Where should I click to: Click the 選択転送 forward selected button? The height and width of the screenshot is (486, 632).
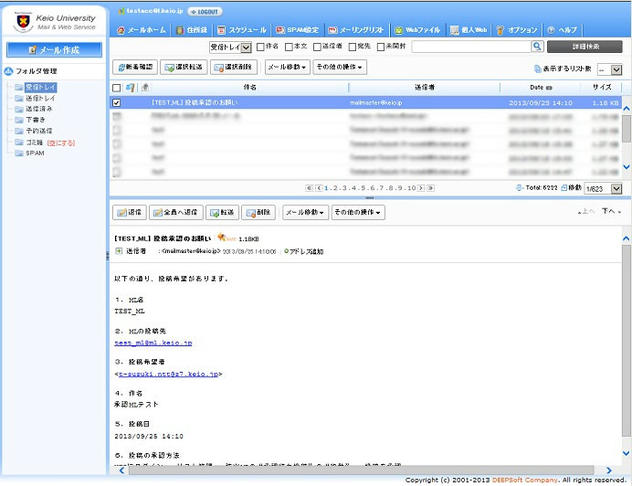pyautogui.click(x=183, y=68)
